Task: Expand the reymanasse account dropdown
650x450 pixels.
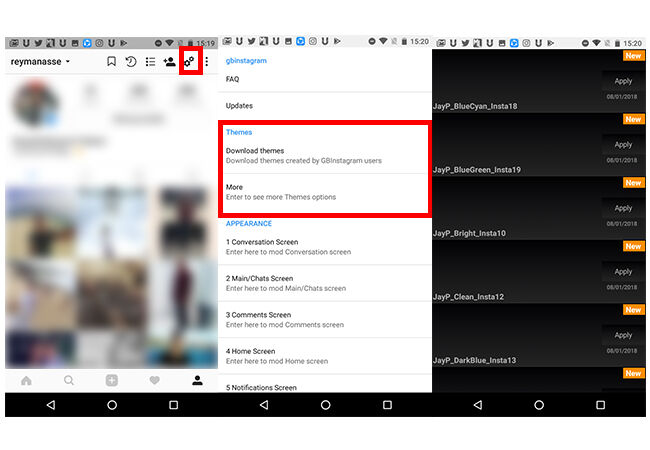Action: [x=40, y=62]
